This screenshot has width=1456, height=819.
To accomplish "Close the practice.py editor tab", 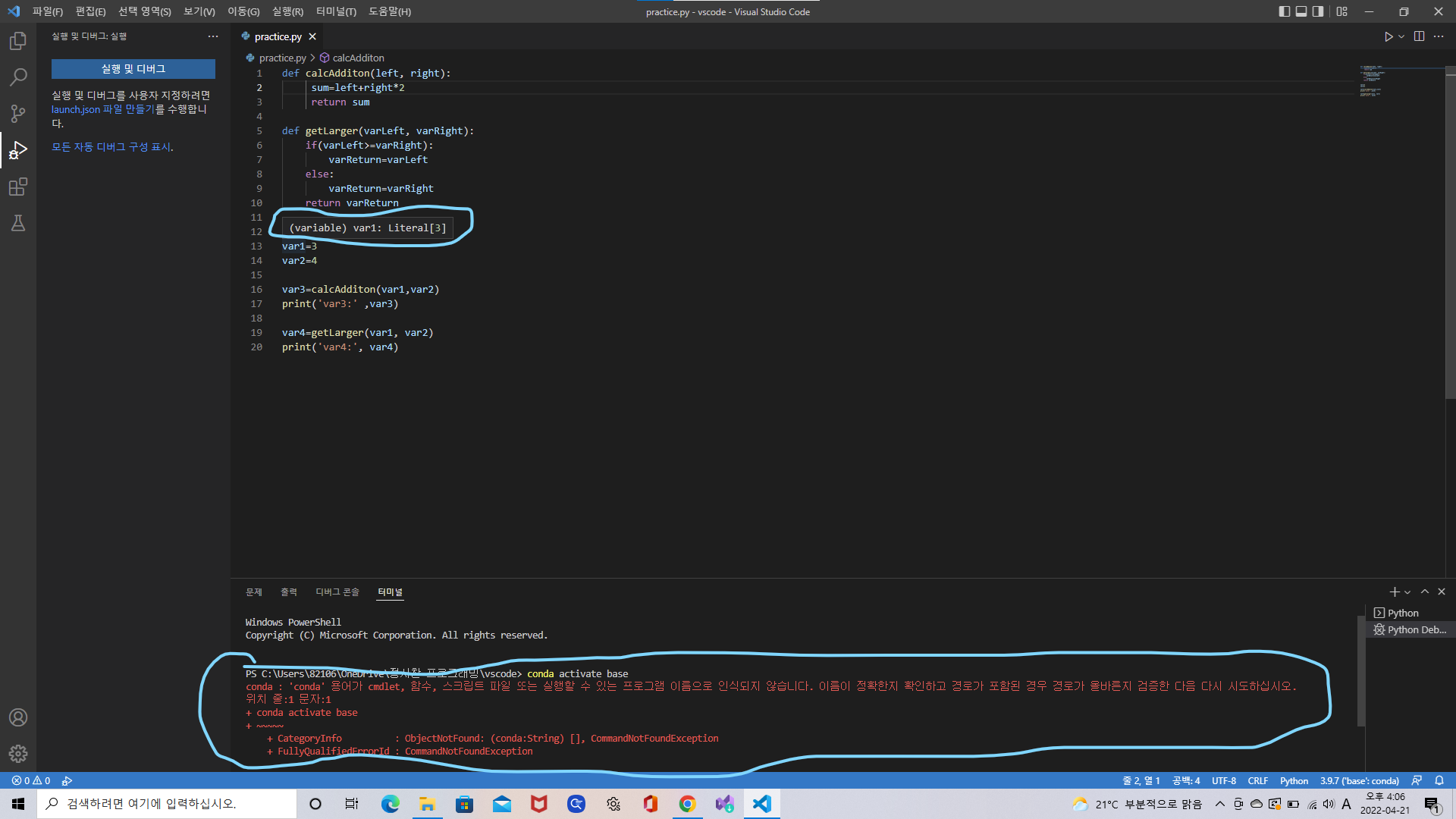I will tap(312, 36).
